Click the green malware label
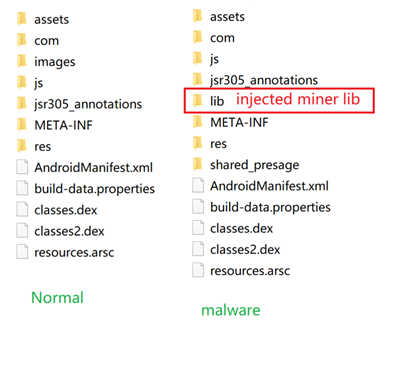This screenshot has width=397, height=365. (x=231, y=310)
